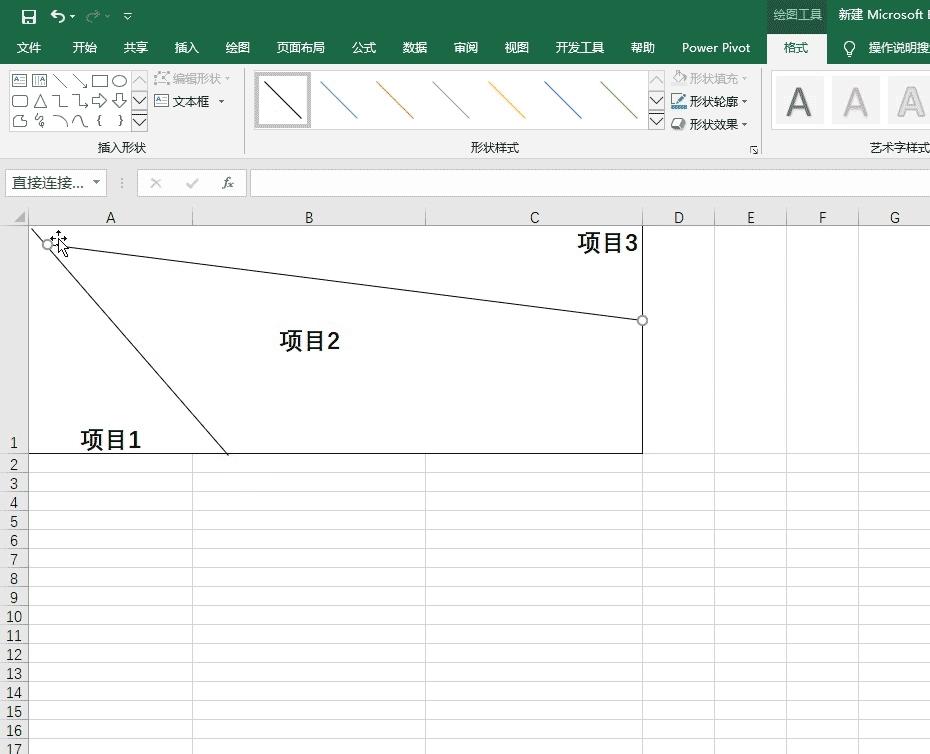Click the 页面布局 menu item
The height and width of the screenshot is (754, 930).
[302, 47]
